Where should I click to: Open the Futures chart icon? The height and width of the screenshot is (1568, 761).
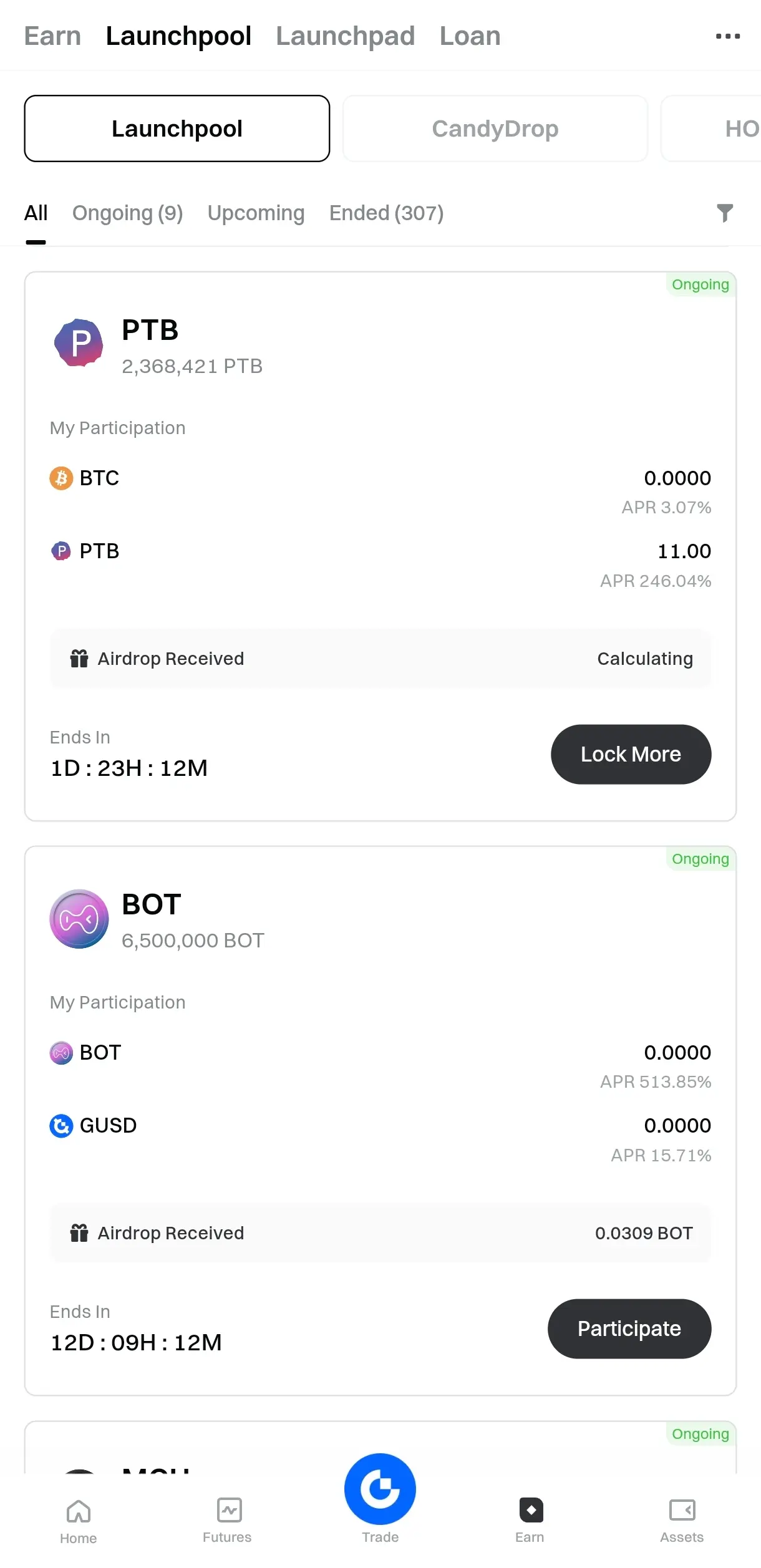pyautogui.click(x=229, y=1510)
